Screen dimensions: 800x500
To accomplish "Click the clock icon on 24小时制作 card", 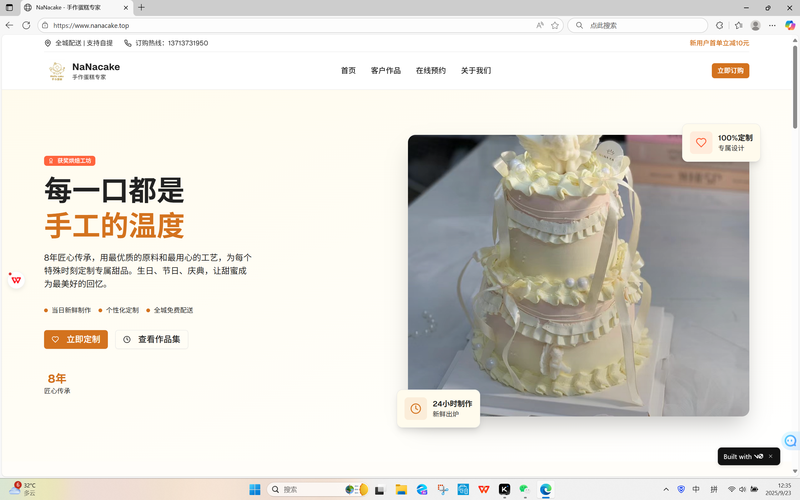I will click(415, 408).
